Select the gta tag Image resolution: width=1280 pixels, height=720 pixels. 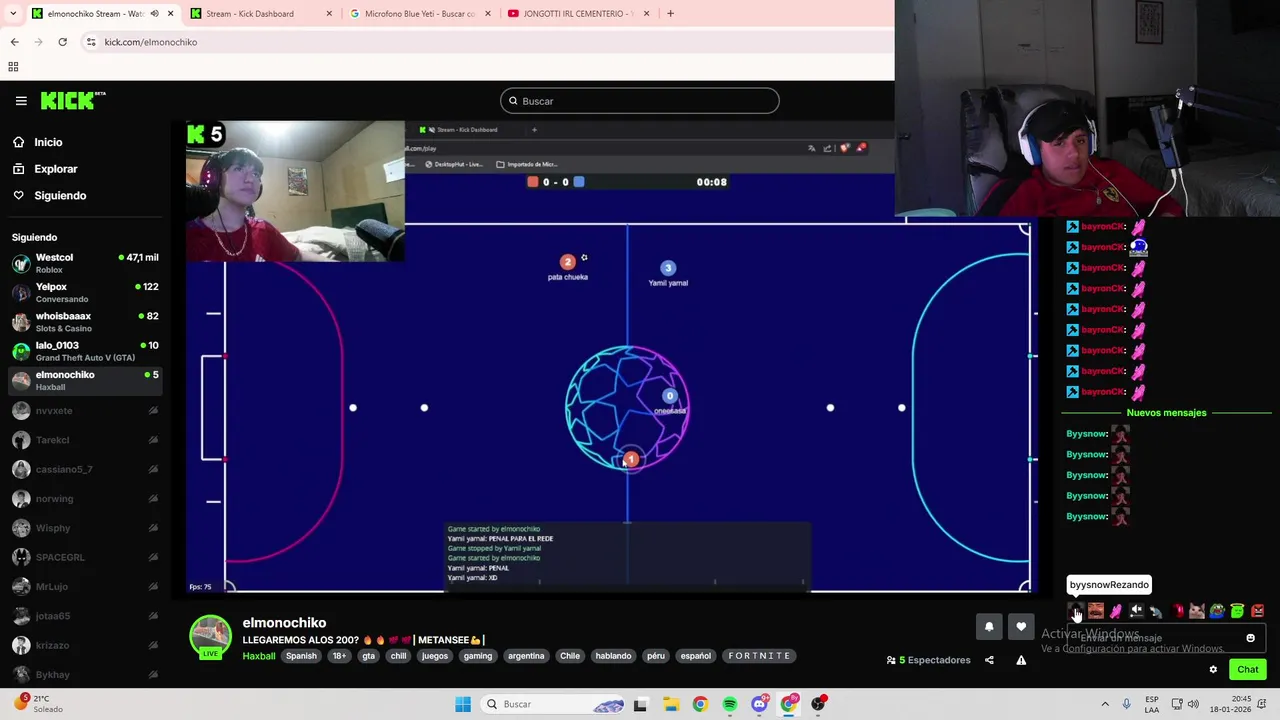[368, 656]
